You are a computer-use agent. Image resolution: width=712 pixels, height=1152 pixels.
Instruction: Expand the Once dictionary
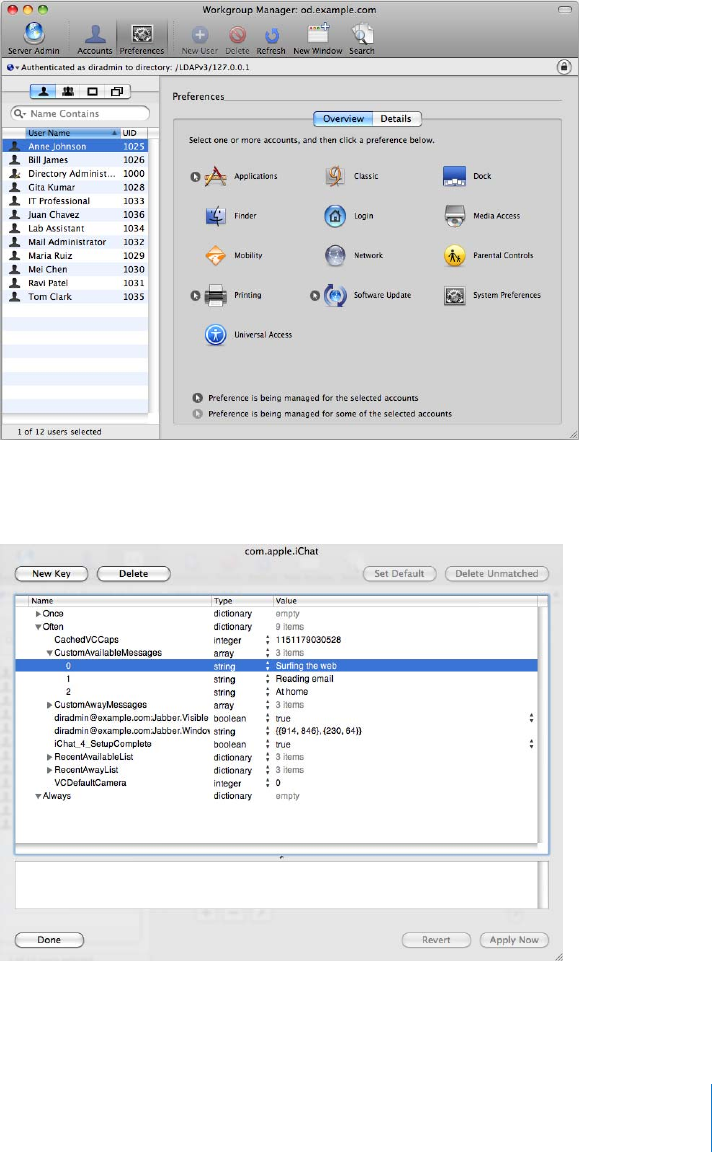38,613
